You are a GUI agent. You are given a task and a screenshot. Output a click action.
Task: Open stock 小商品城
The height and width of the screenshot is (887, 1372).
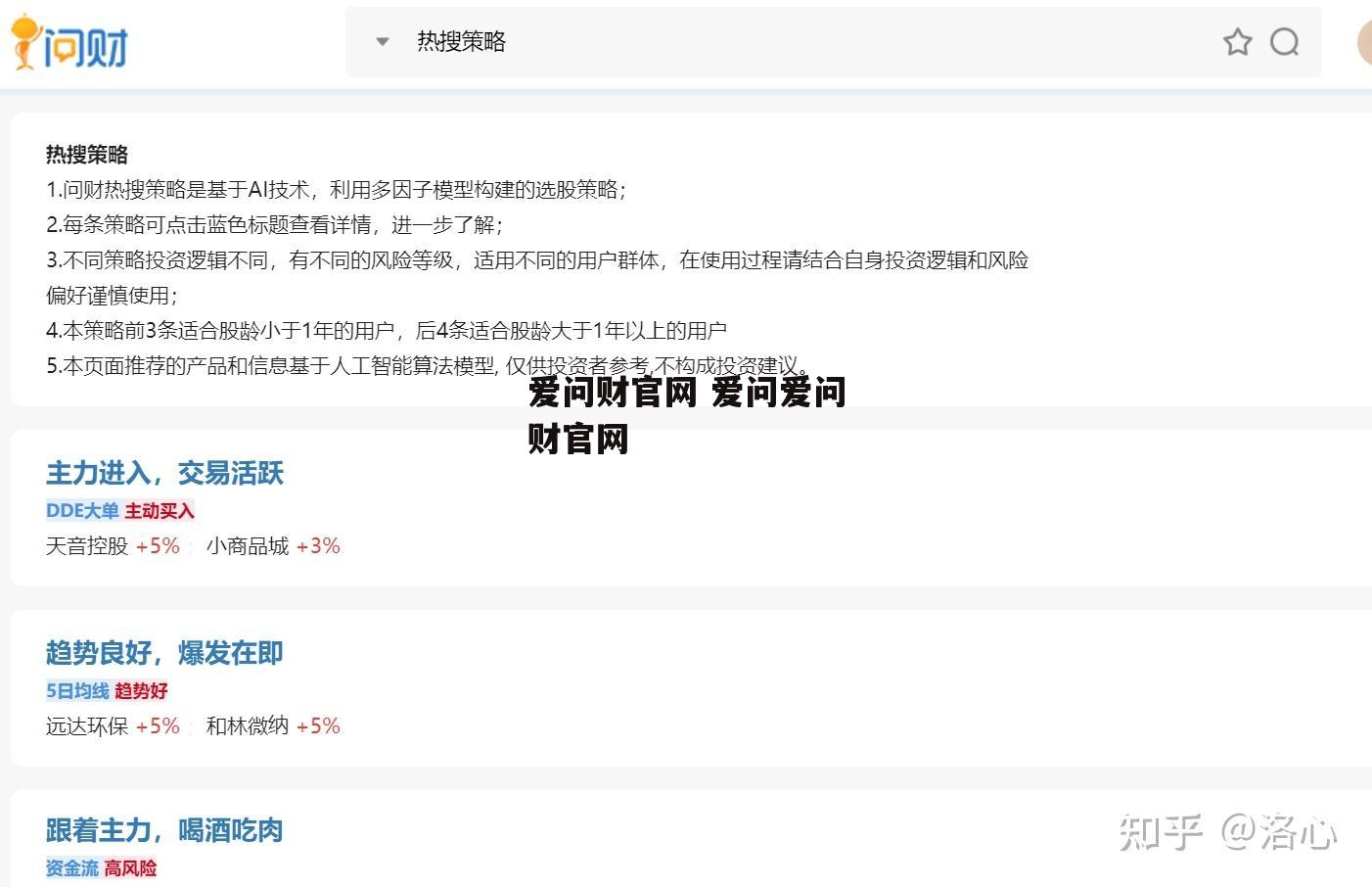pyautogui.click(x=248, y=546)
